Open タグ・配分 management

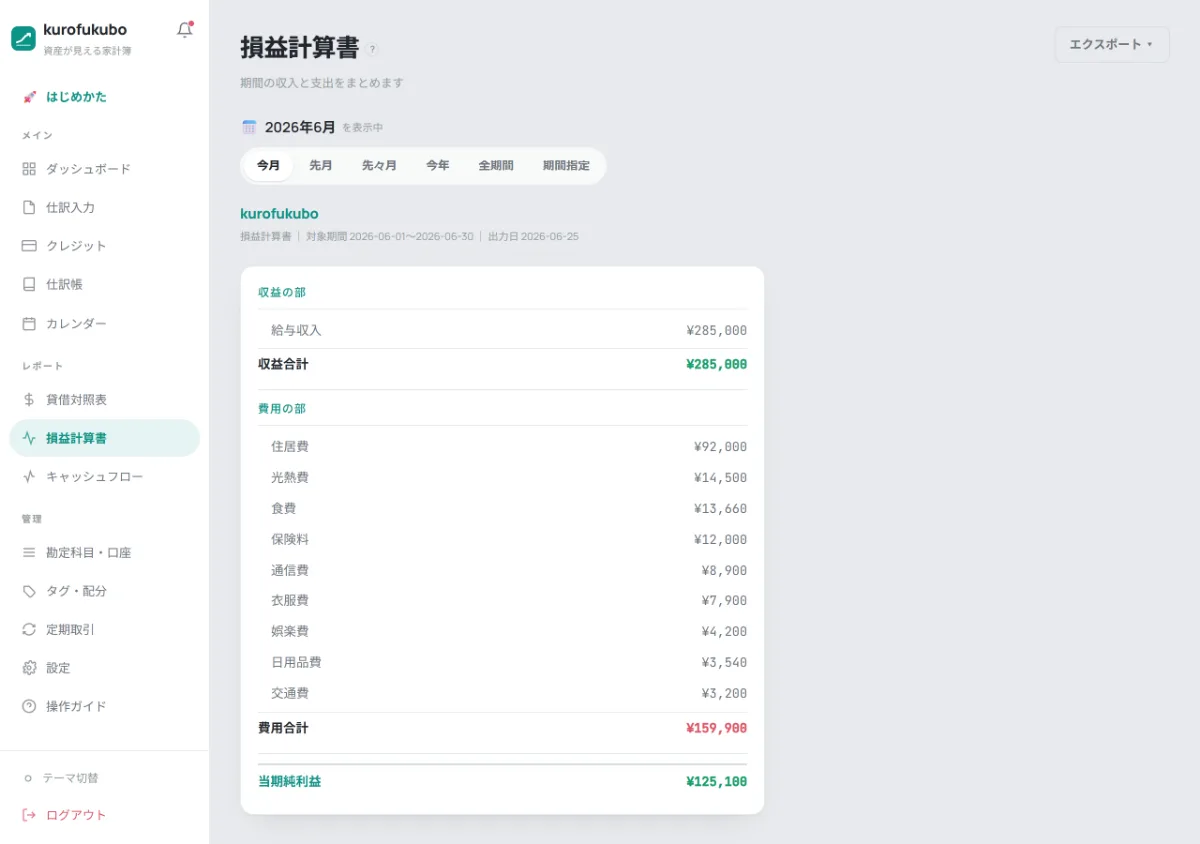point(105,591)
